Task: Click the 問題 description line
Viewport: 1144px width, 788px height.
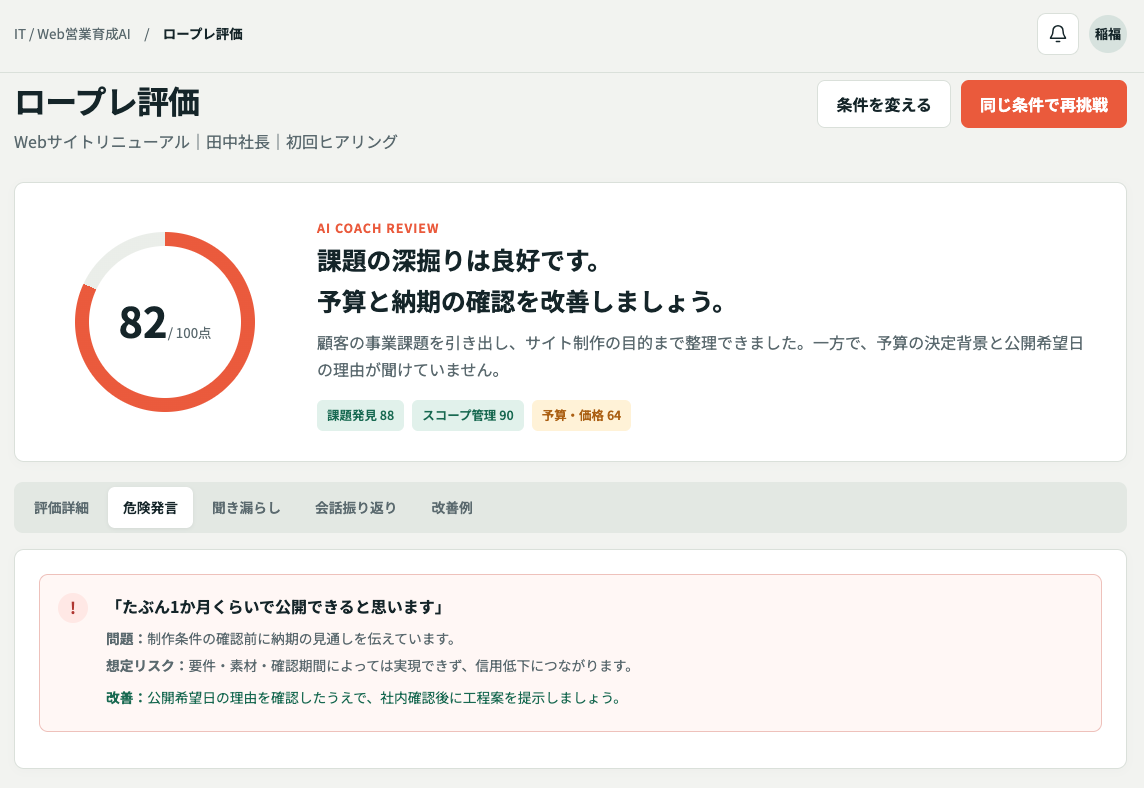Action: (x=282, y=639)
